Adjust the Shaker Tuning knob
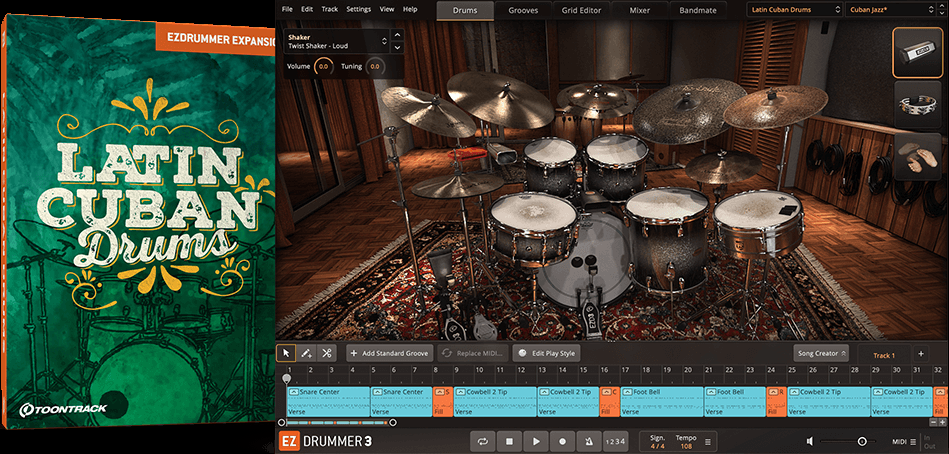Screen dimensions: 949x454 [375, 67]
